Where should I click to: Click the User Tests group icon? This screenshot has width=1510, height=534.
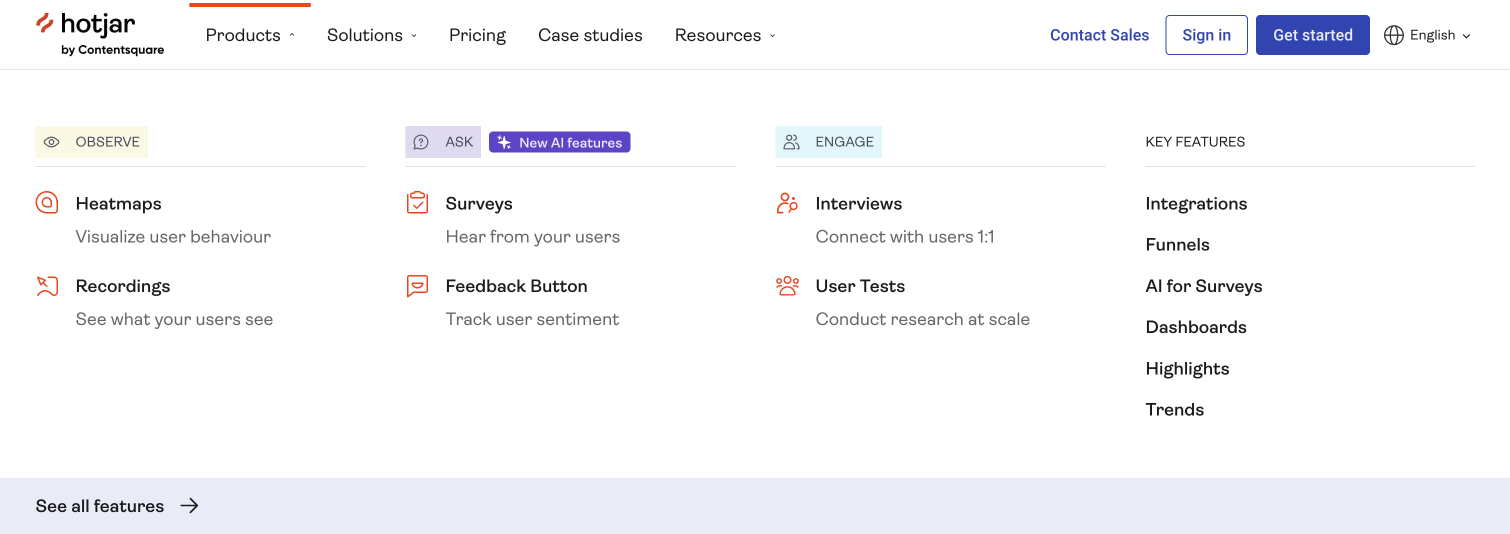tap(787, 286)
